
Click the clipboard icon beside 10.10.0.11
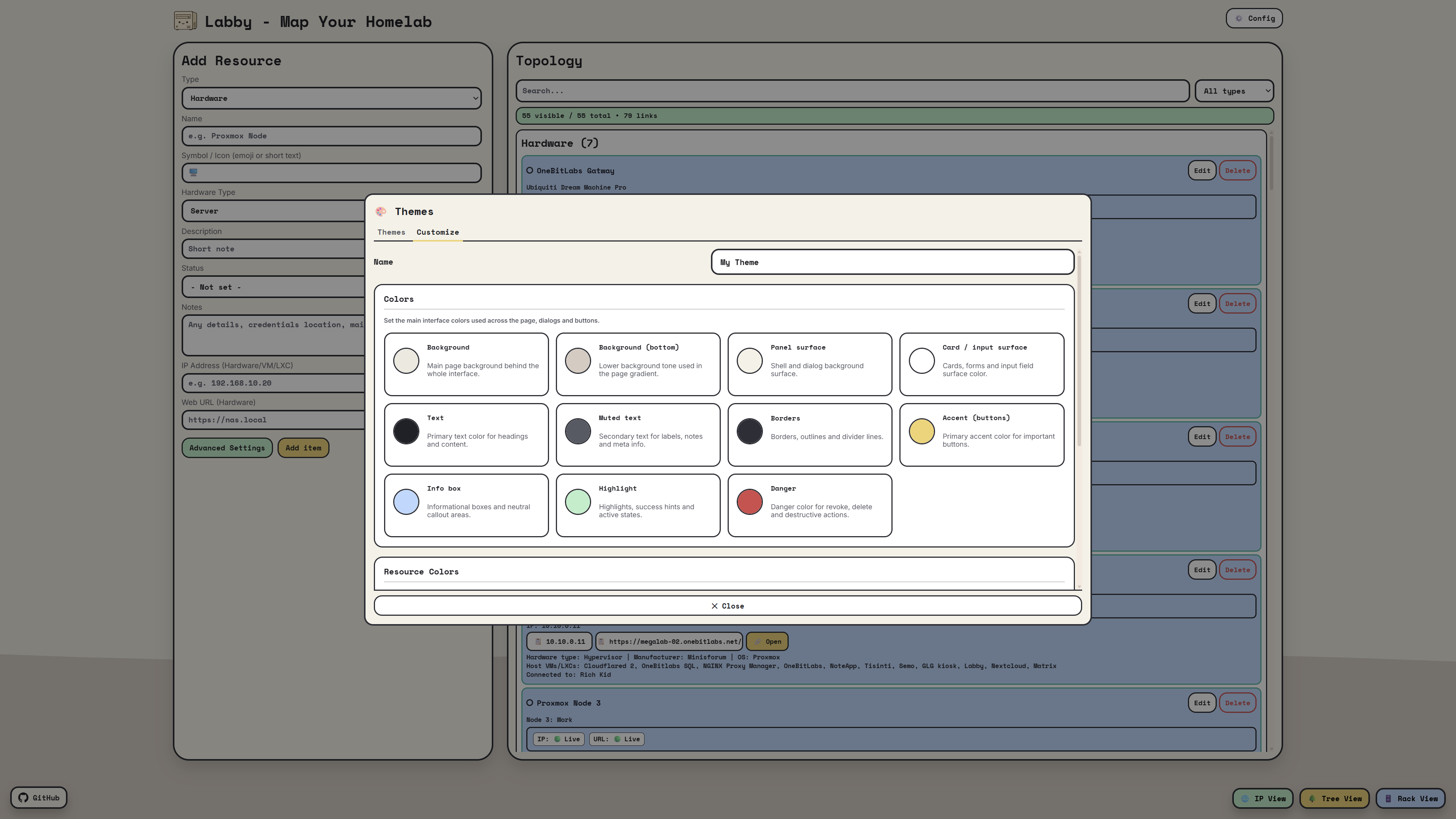pyautogui.click(x=538, y=642)
